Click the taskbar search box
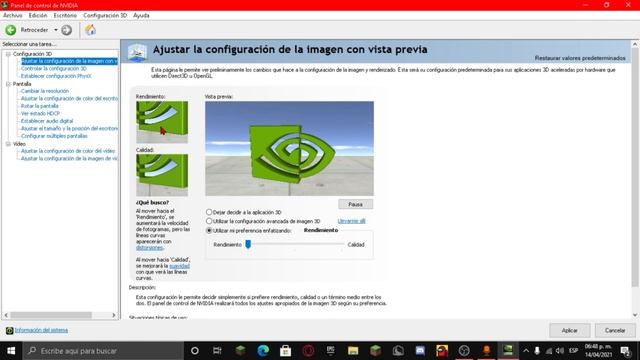The height and width of the screenshot is (360, 640). (x=103, y=351)
